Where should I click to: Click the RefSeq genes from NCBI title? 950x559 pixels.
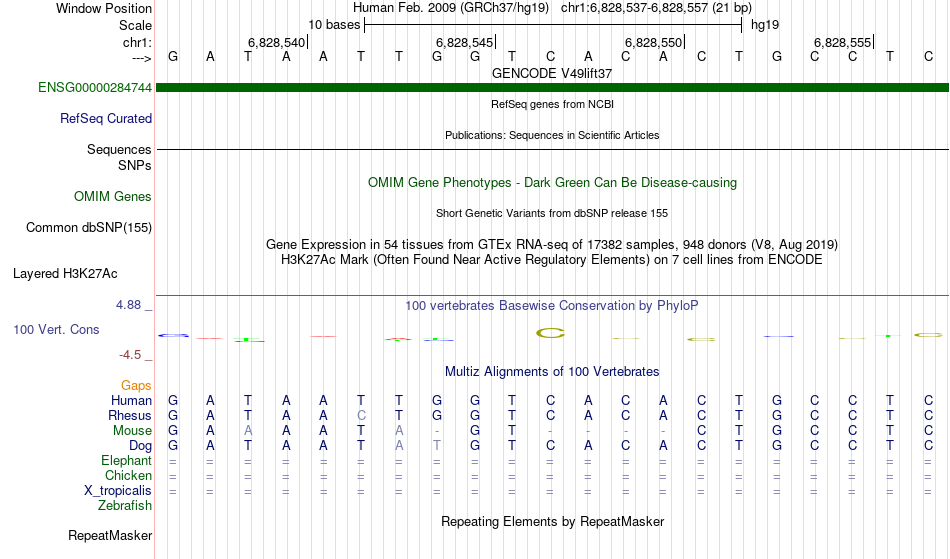click(x=553, y=104)
